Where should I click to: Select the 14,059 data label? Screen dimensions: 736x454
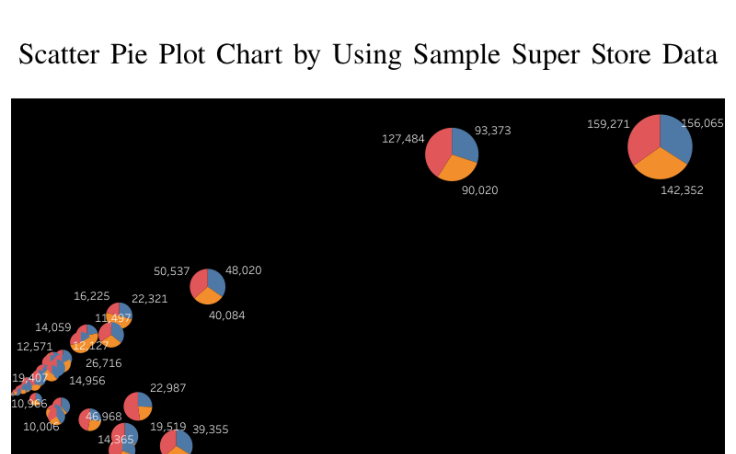pyautogui.click(x=53, y=327)
